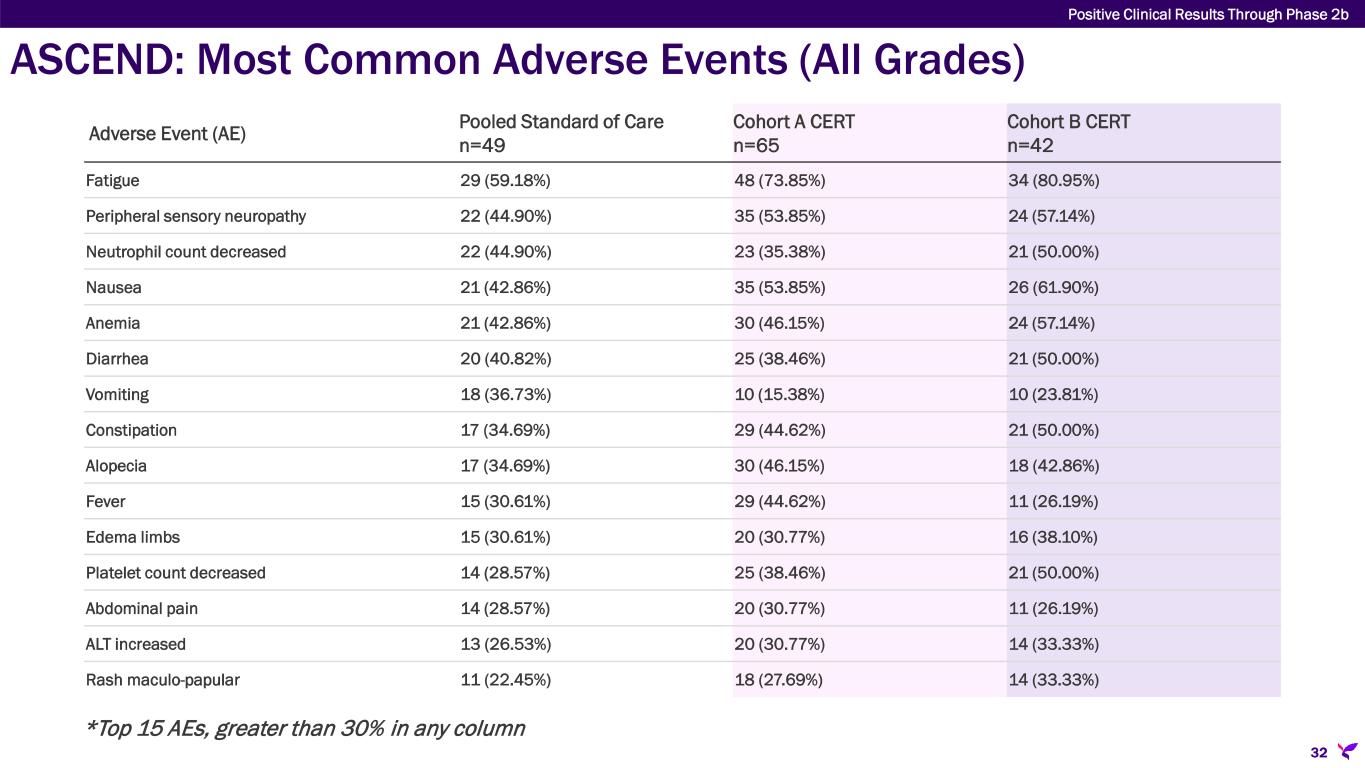The width and height of the screenshot is (1365, 768).
Task: Click the ASCEND slide title
Action: click(x=517, y=62)
